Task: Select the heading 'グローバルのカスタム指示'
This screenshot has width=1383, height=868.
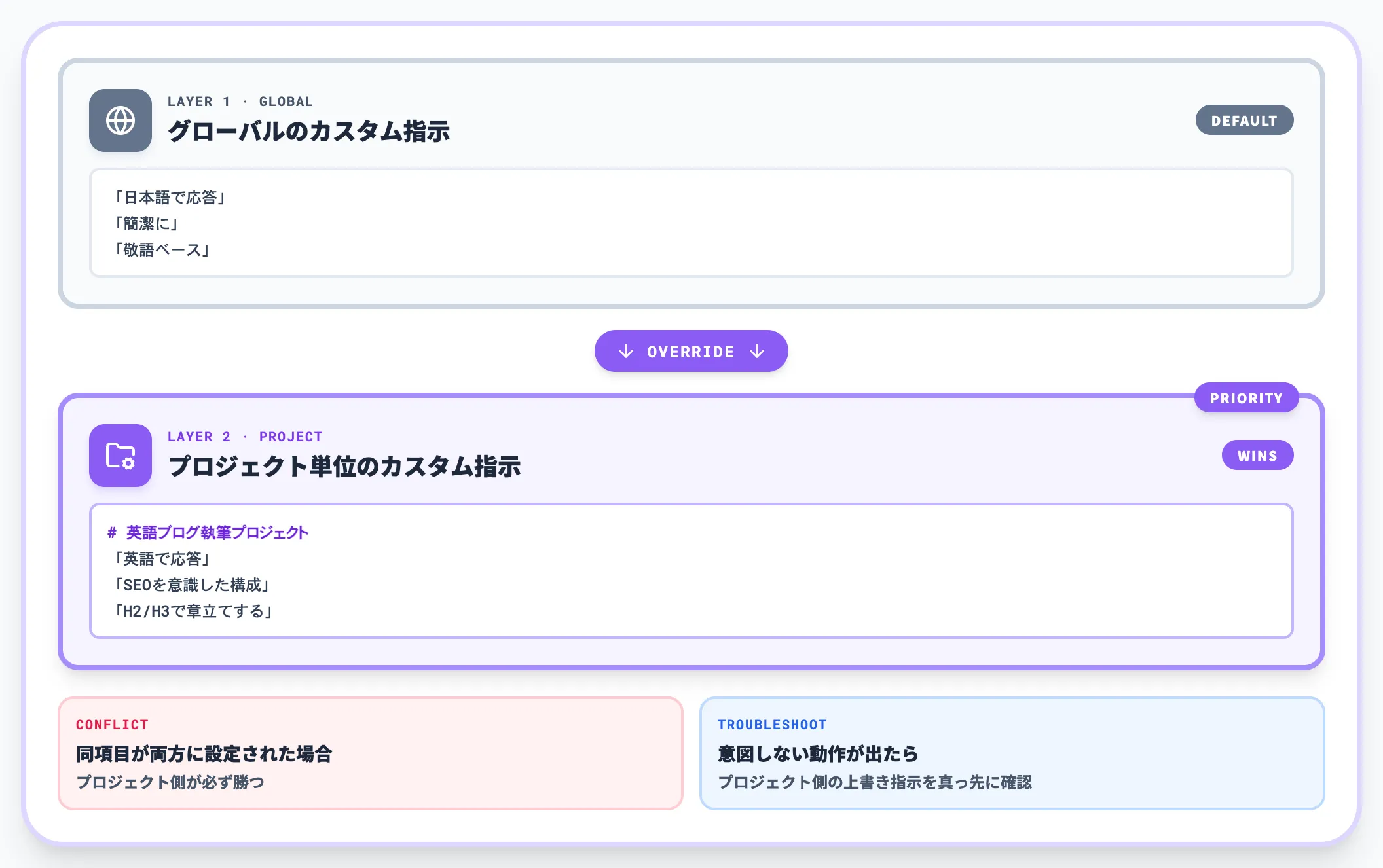Action: click(309, 132)
